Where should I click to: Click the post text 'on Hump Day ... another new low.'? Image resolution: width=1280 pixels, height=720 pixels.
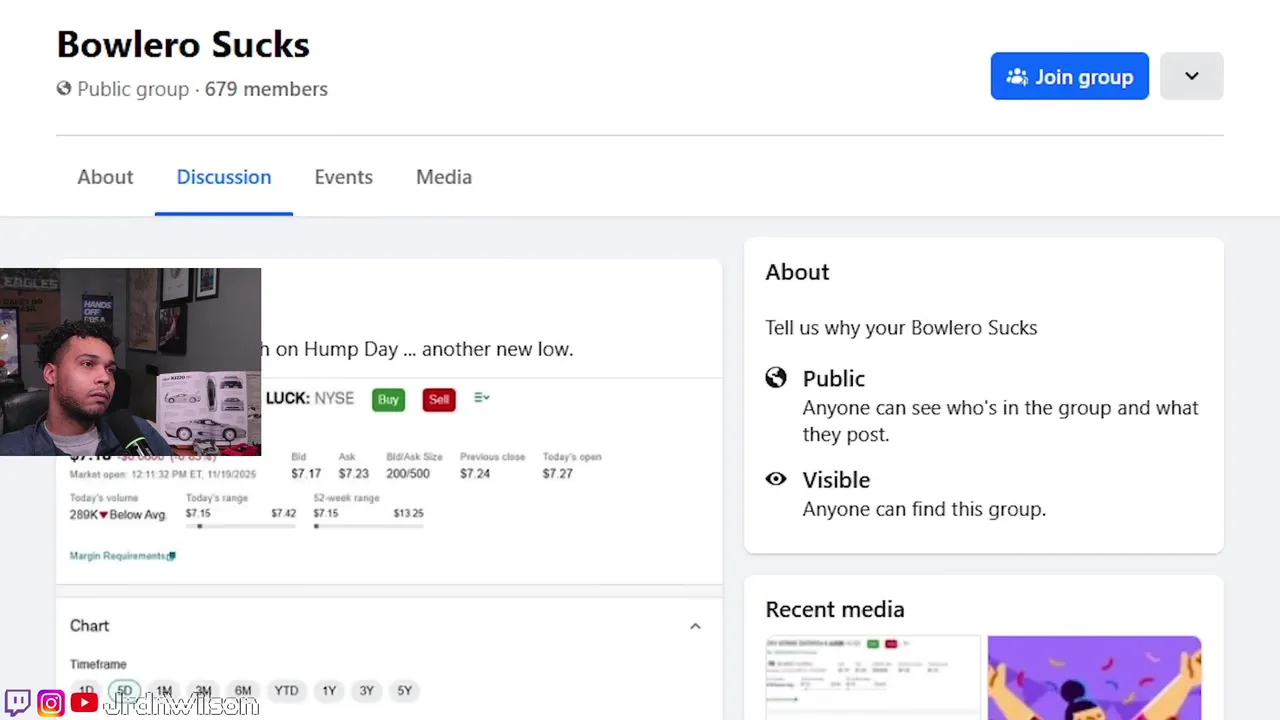(x=424, y=349)
